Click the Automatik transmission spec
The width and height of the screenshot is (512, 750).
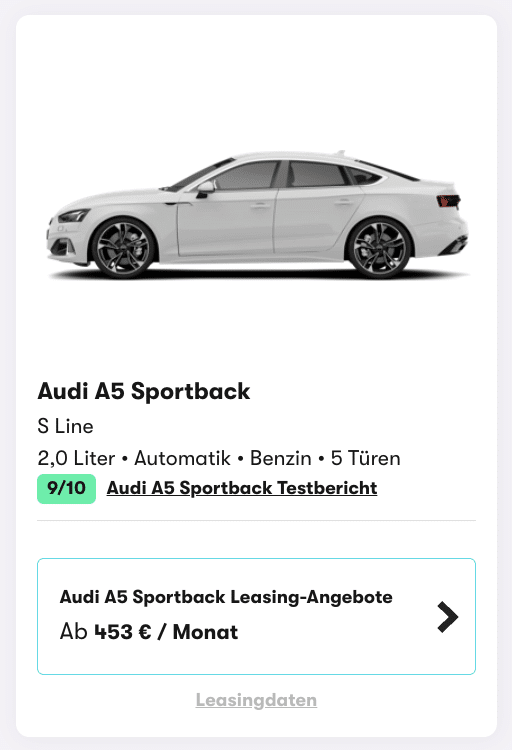[x=182, y=458]
